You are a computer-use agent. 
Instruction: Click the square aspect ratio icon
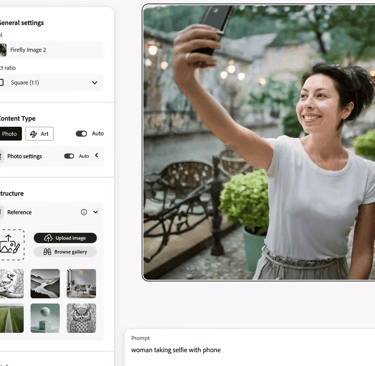pos(2,82)
